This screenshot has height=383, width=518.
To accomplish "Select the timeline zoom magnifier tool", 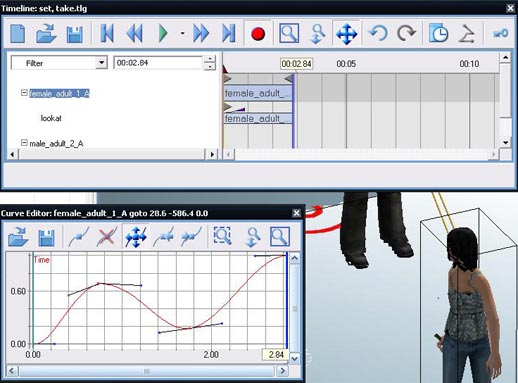I will (289, 33).
